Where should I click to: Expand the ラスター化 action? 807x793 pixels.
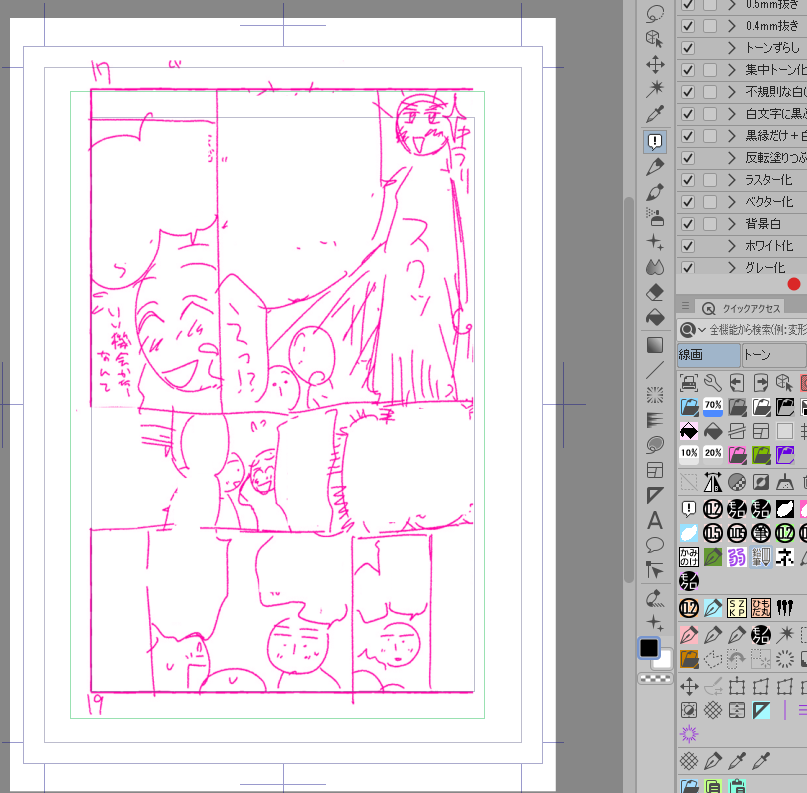[x=732, y=180]
